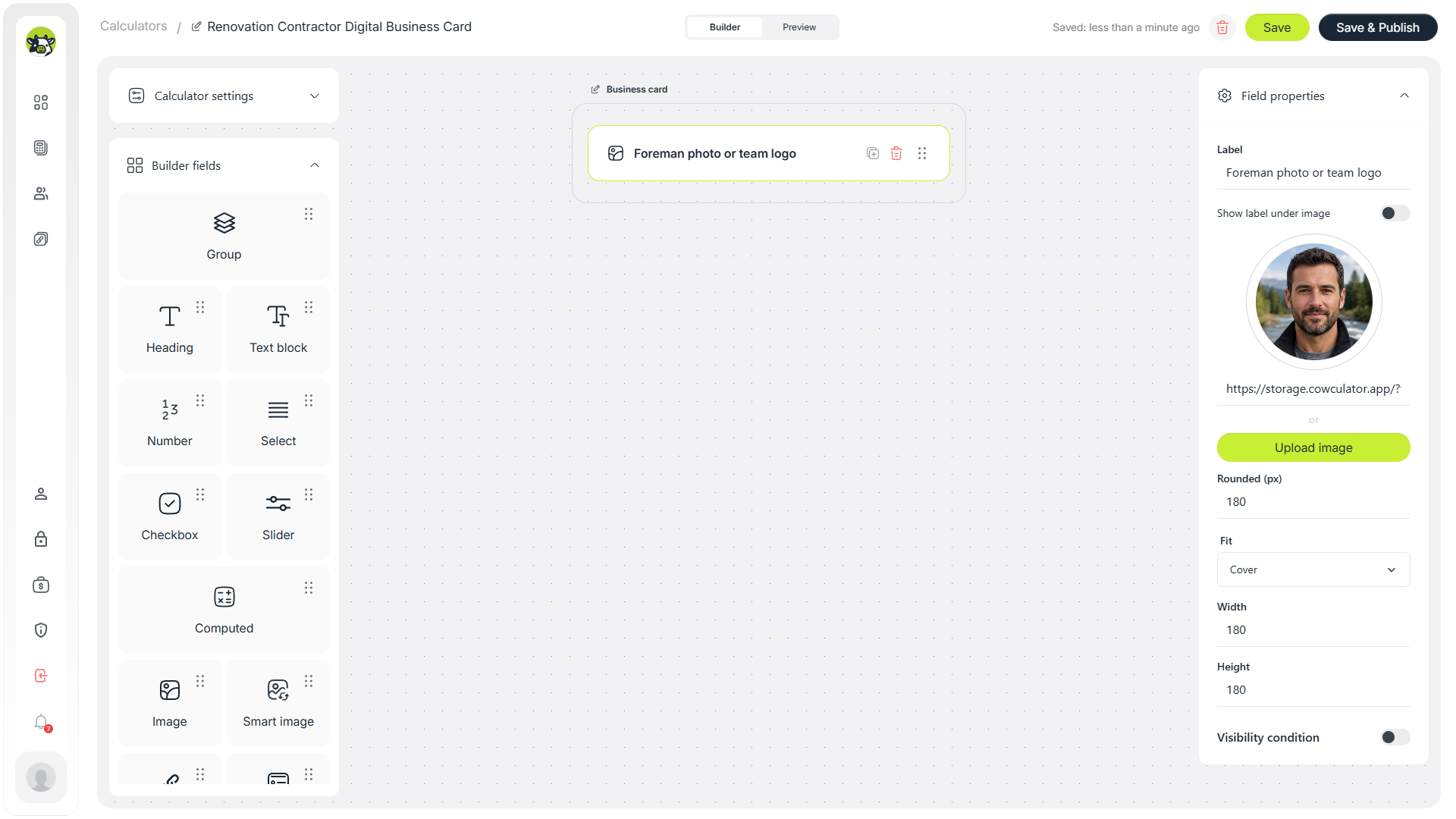This screenshot has width=1456, height=819.
Task: Click the Rounded (px) input
Action: click(x=1313, y=502)
